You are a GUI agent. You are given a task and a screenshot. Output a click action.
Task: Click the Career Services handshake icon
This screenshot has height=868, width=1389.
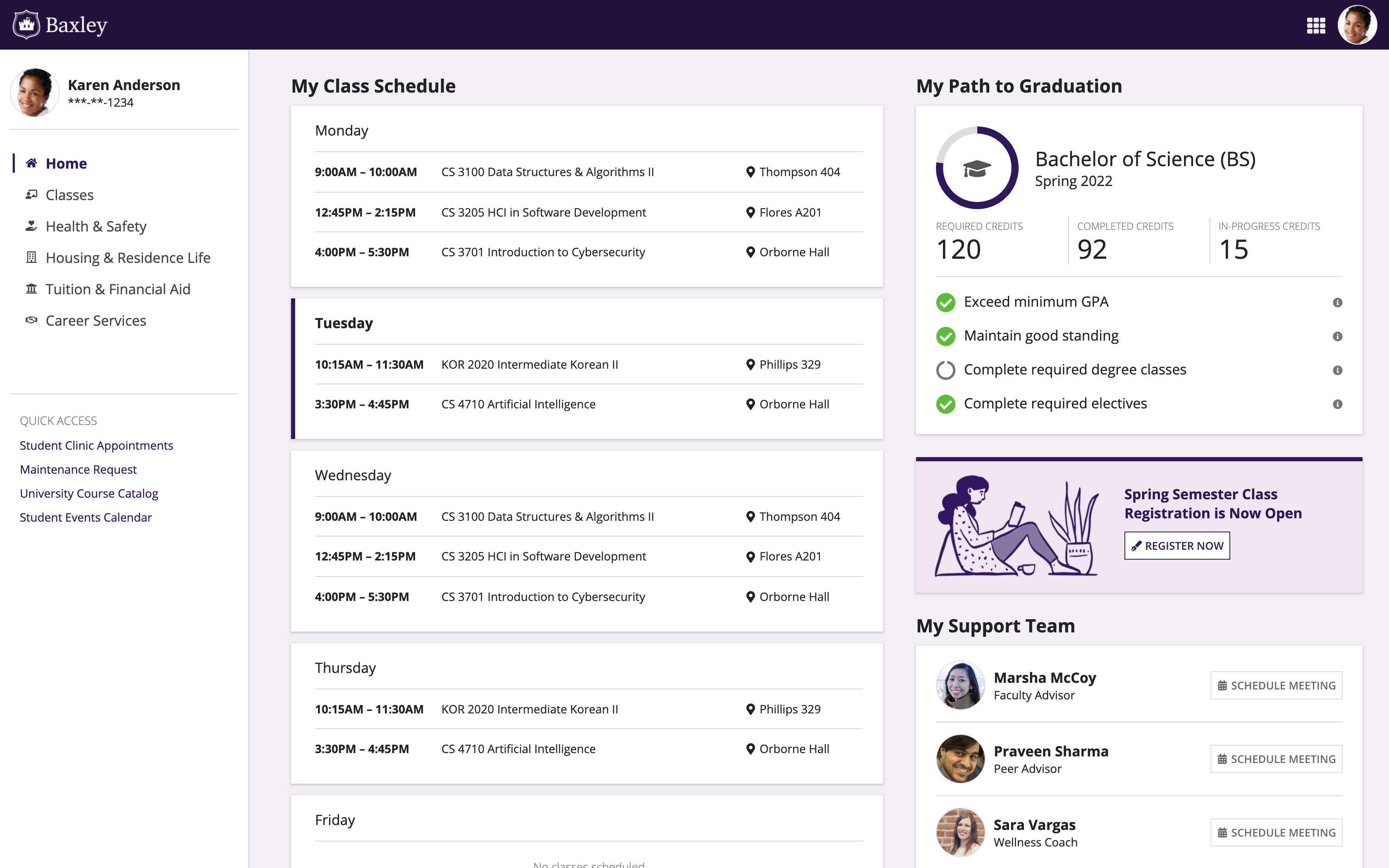(x=31, y=320)
